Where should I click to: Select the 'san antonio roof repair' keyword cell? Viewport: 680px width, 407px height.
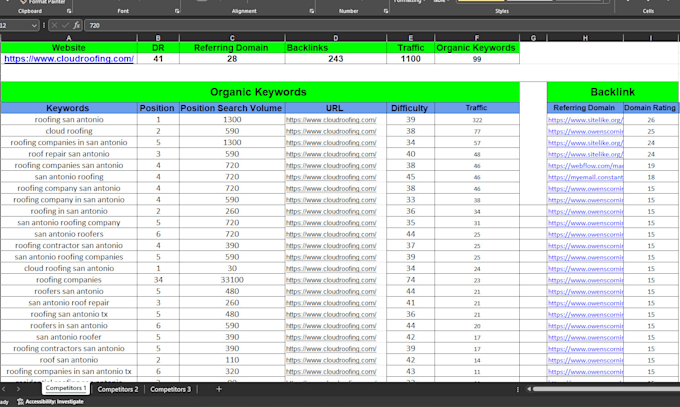[69, 303]
